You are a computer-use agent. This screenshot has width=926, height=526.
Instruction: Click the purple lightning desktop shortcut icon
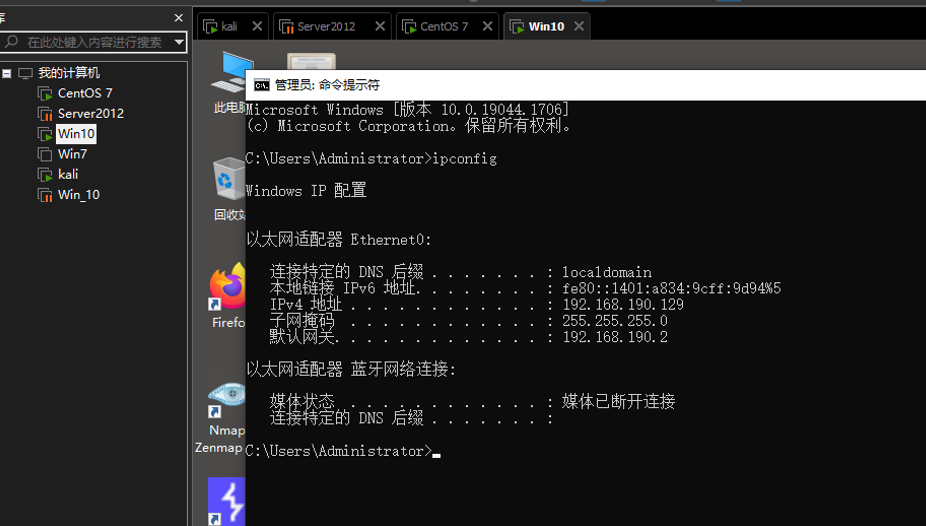[x=227, y=501]
